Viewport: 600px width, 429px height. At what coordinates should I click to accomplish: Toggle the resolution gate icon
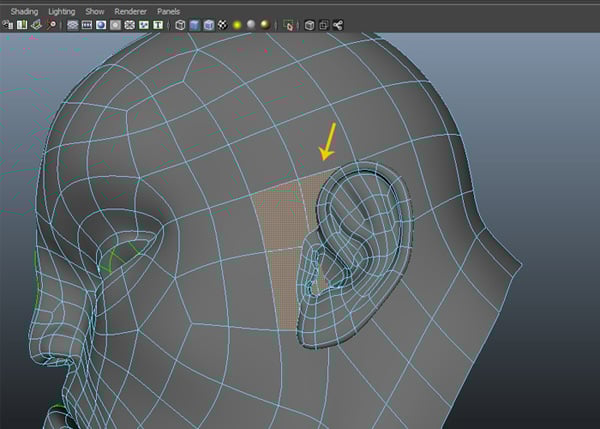click(101, 25)
